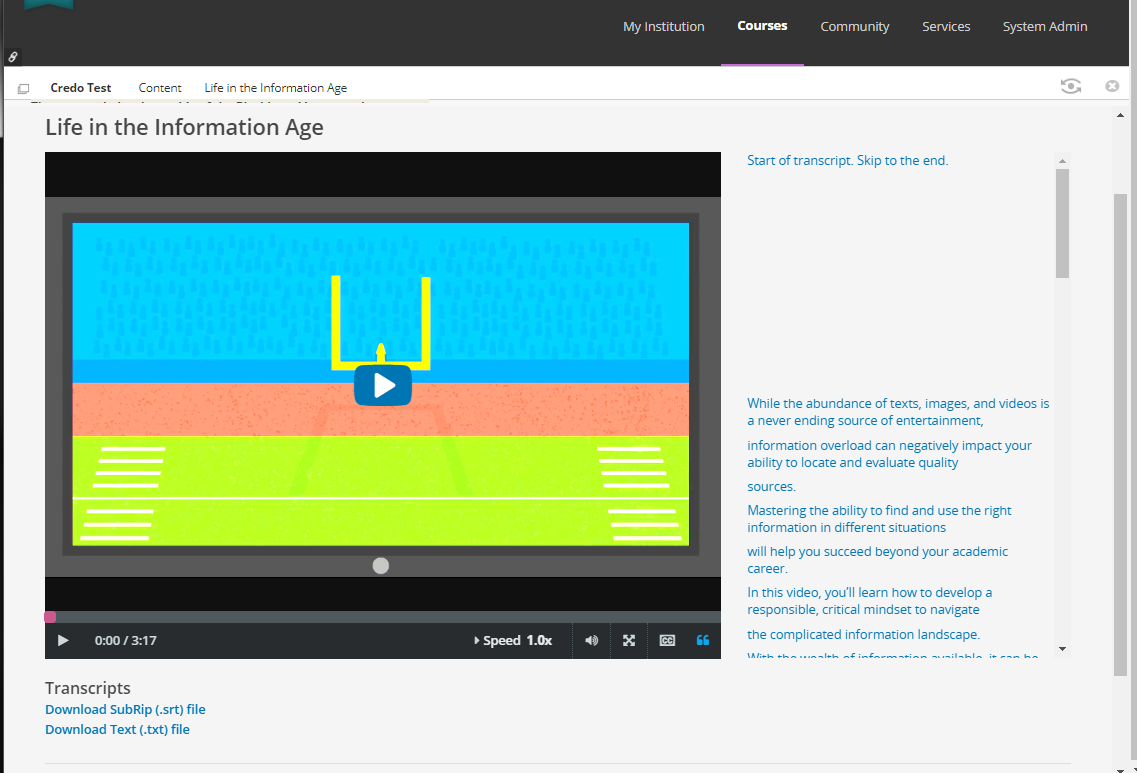Screen dimensions: 1137x773
Task: Click the big play button on the video
Action: (x=383, y=385)
